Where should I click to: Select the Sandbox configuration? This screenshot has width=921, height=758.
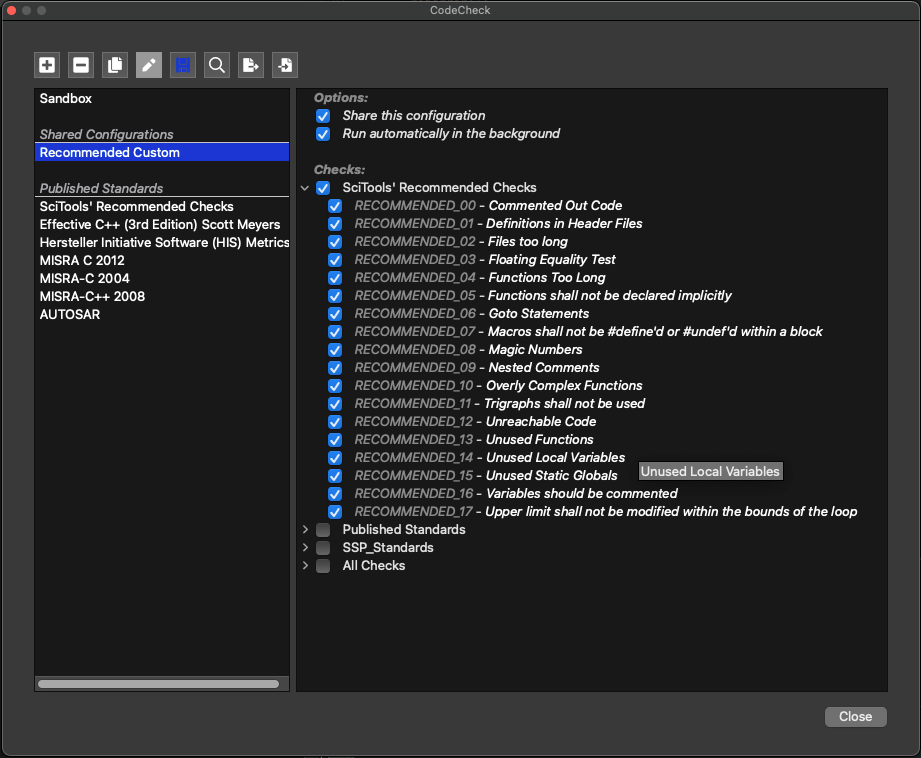pyautogui.click(x=162, y=99)
